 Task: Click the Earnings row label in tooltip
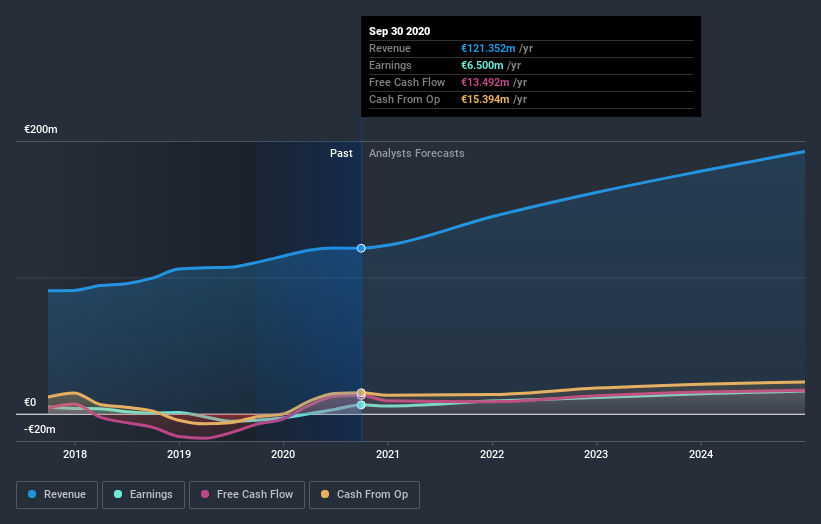[390, 65]
